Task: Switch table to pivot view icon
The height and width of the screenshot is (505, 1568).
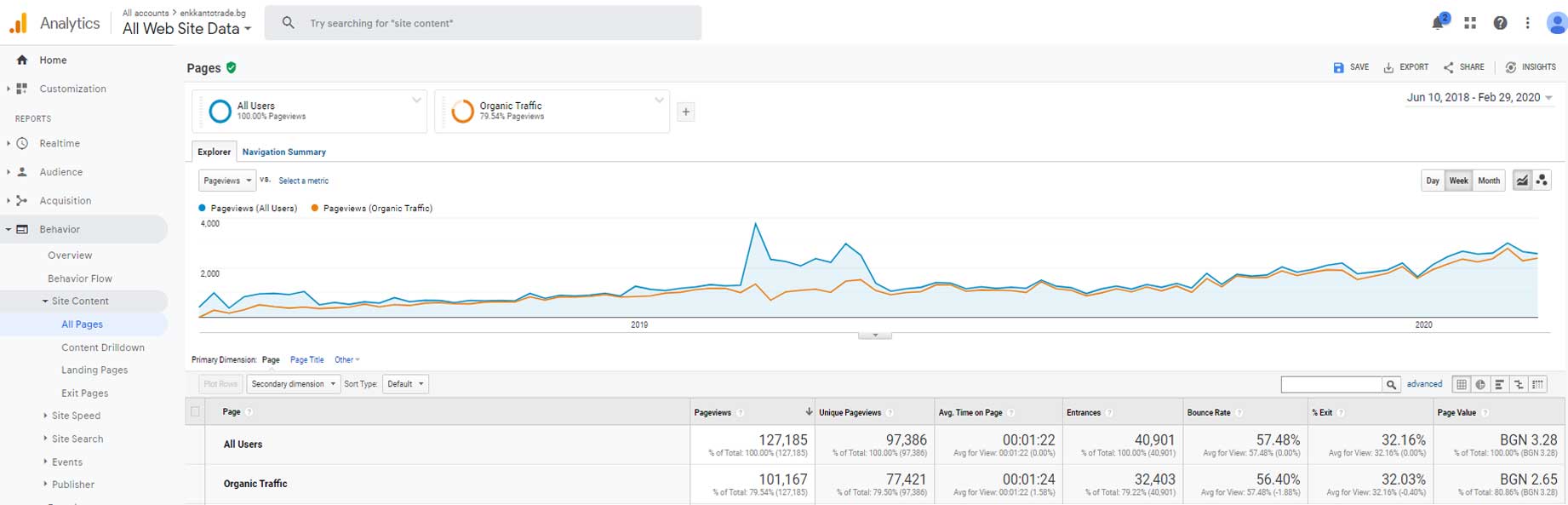Action: point(1537,385)
